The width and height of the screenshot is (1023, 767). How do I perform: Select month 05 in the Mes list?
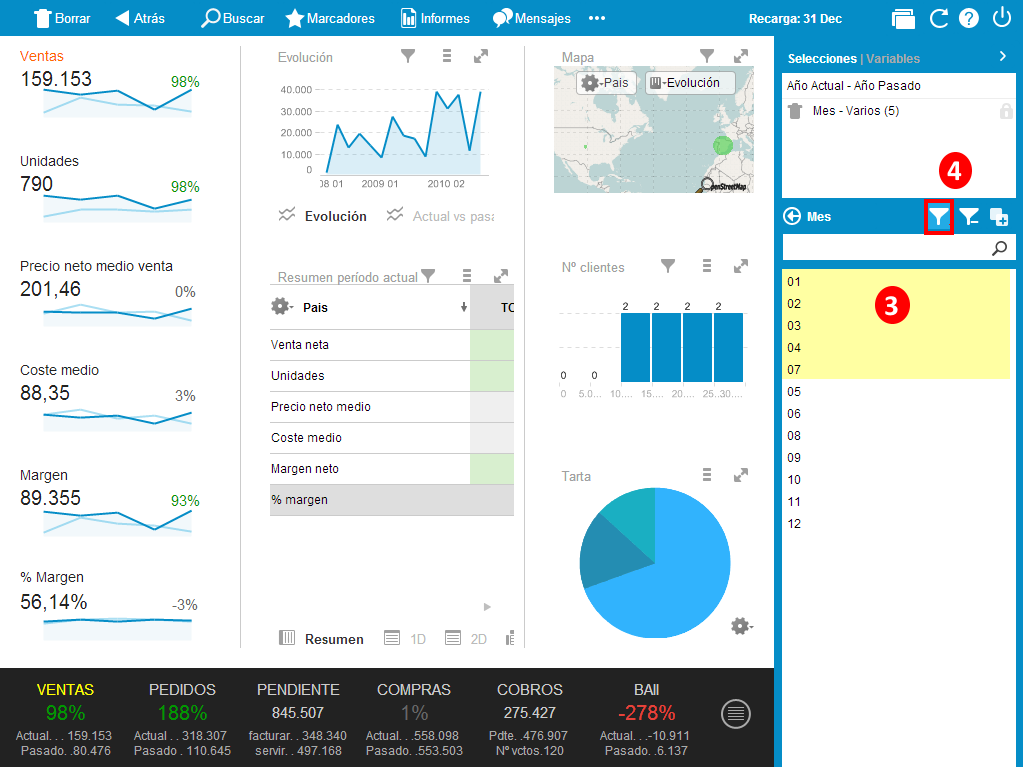[794, 392]
